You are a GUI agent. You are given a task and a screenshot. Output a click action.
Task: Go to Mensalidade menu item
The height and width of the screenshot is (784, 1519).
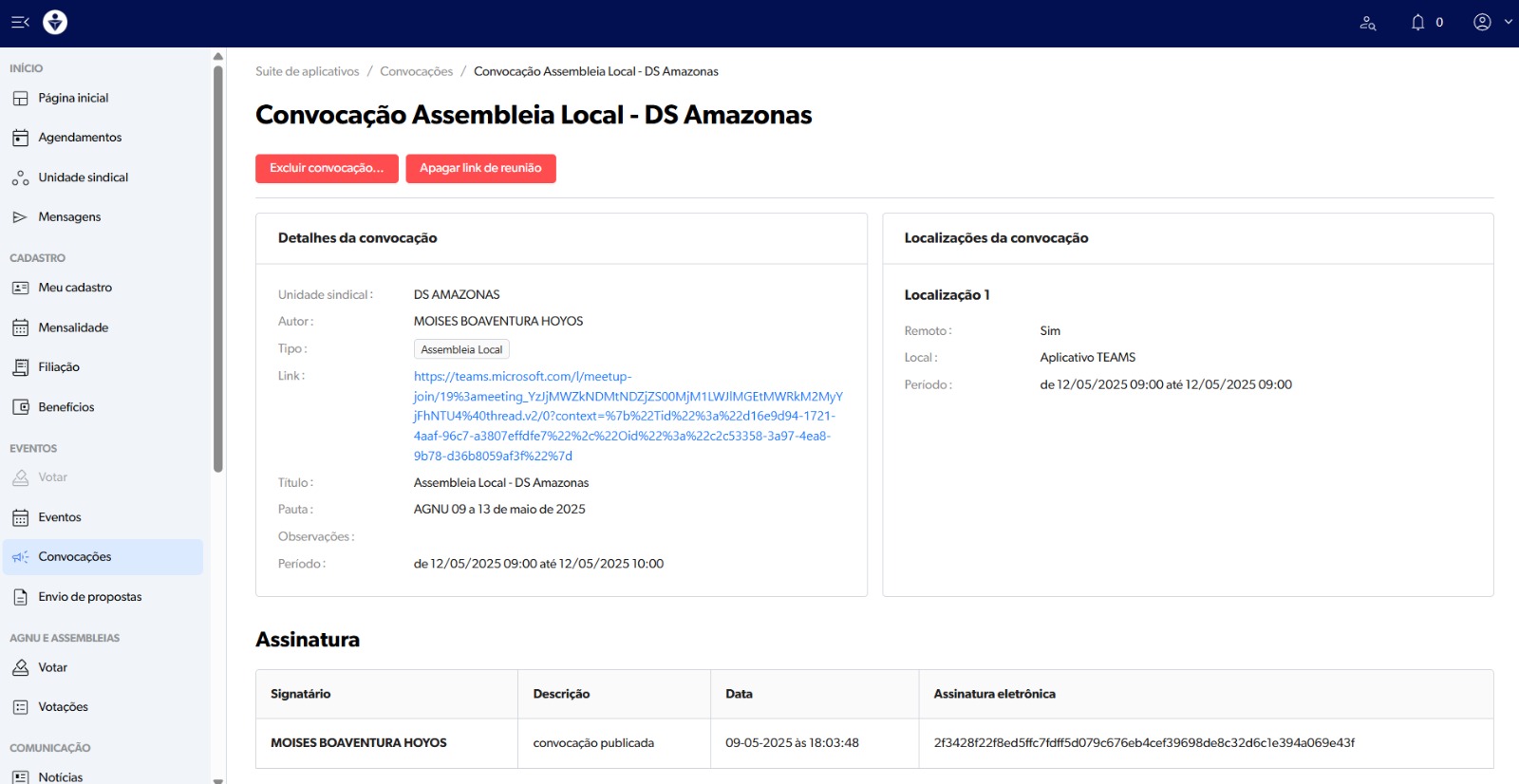click(x=73, y=327)
